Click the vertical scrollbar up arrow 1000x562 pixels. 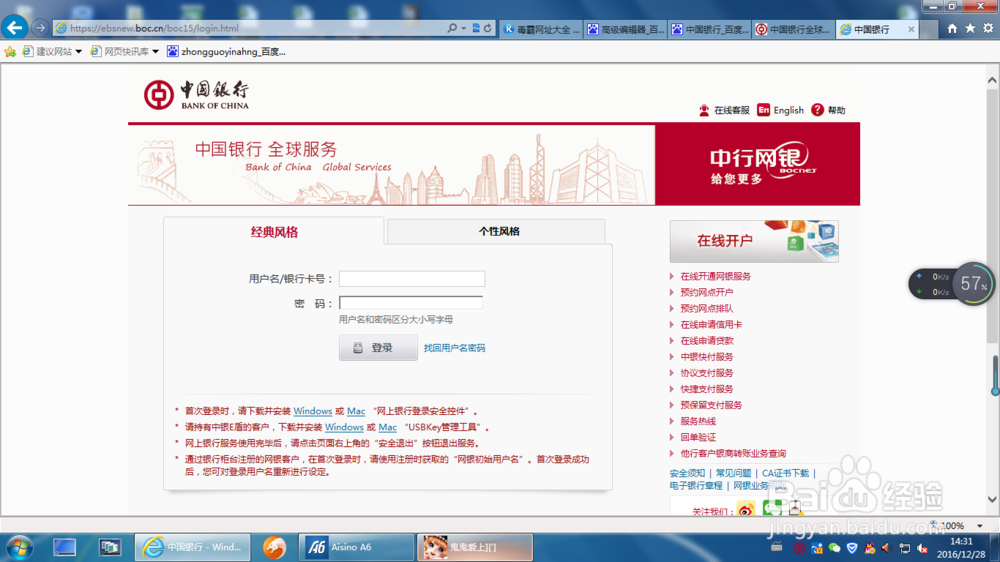[x=992, y=80]
